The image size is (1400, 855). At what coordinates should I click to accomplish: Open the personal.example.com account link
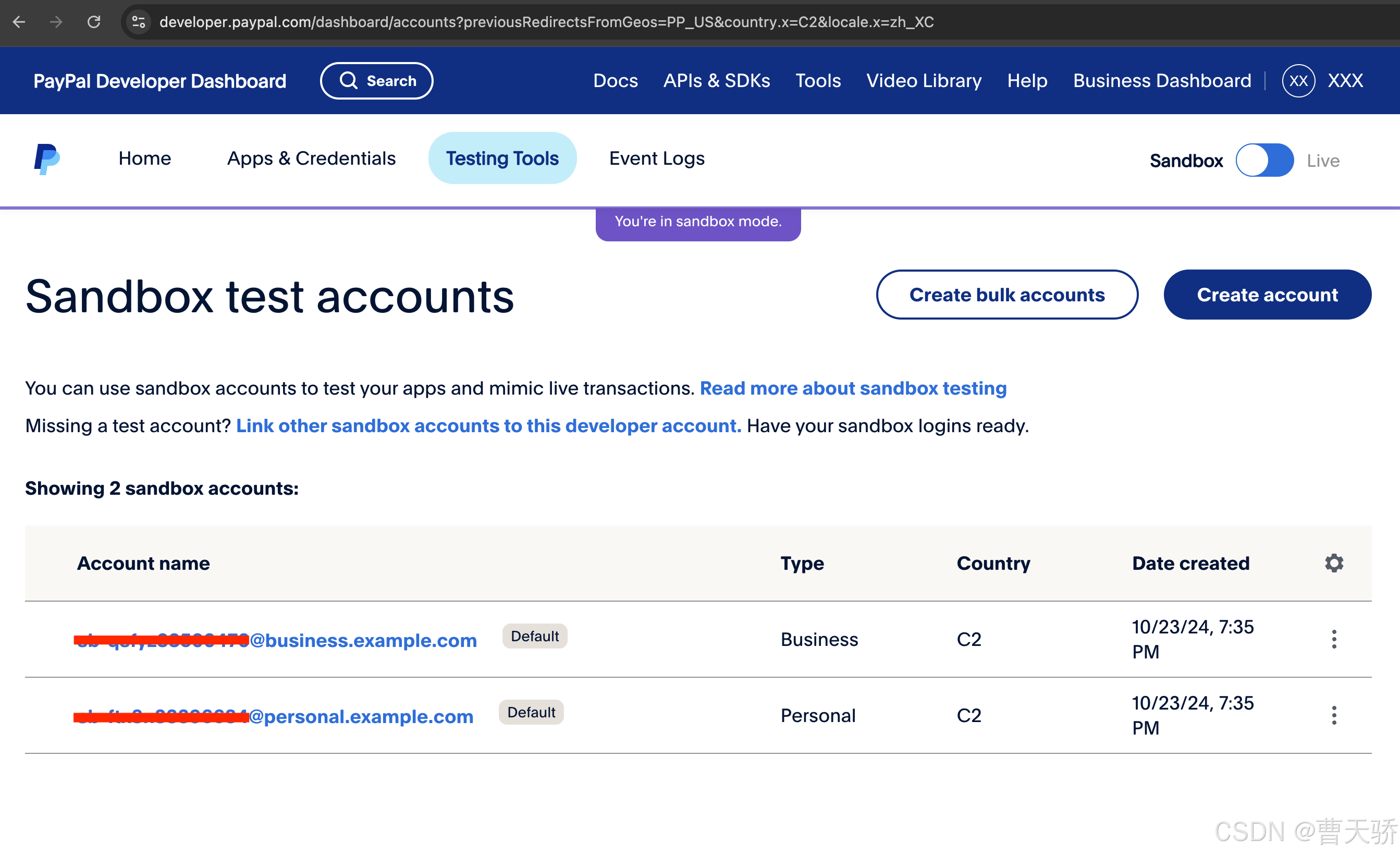(273, 716)
